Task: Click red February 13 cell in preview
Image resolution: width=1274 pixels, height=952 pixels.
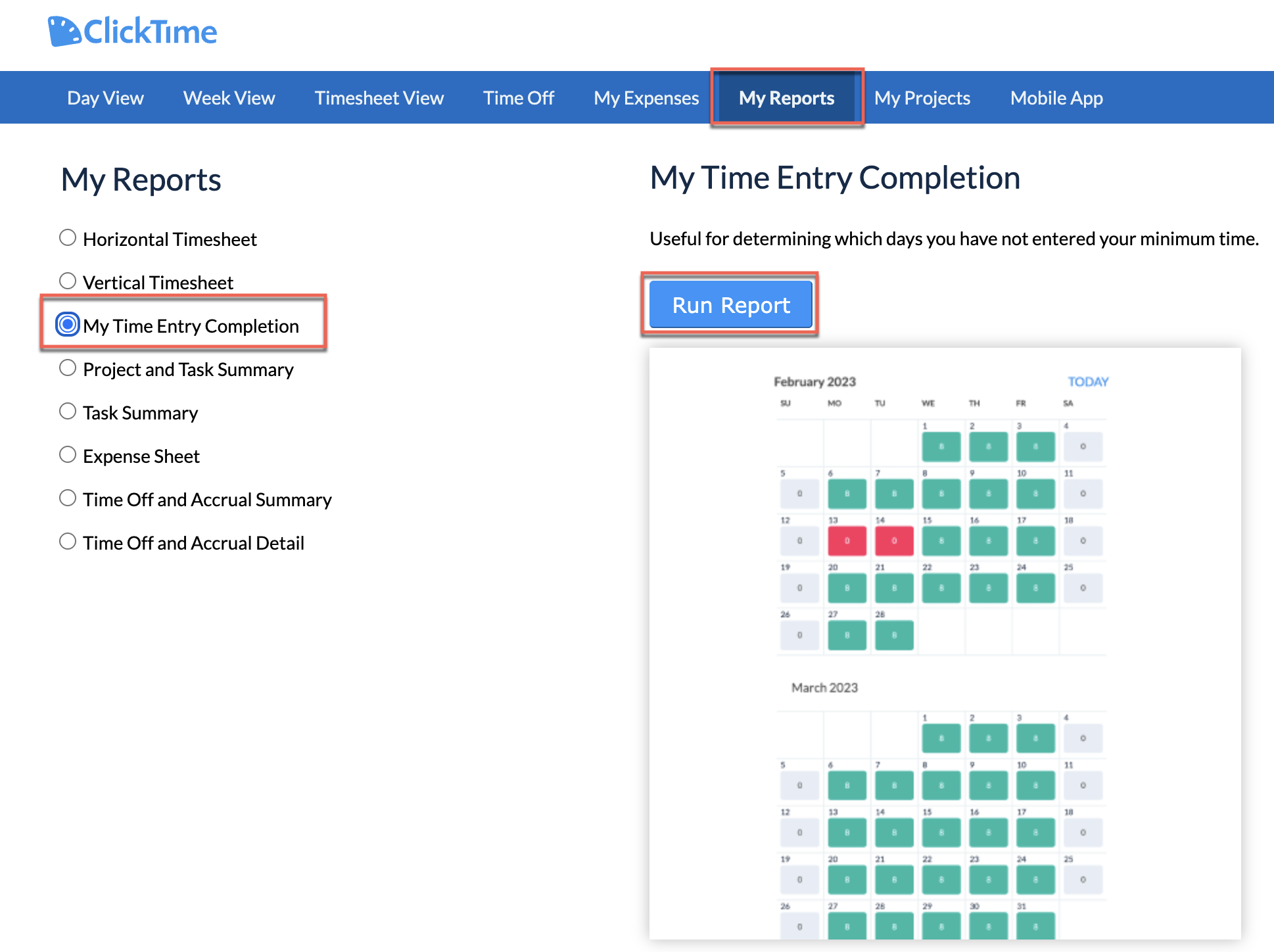Action: pyautogui.click(x=847, y=540)
